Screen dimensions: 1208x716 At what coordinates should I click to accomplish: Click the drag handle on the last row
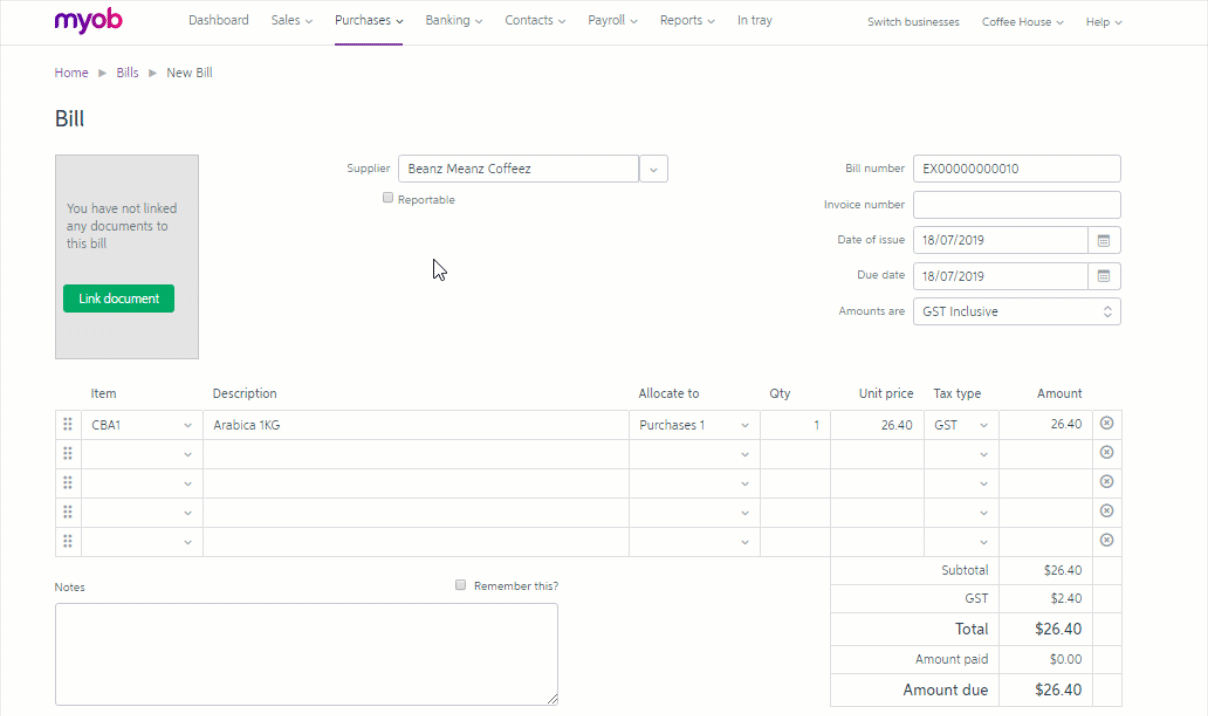pos(68,542)
